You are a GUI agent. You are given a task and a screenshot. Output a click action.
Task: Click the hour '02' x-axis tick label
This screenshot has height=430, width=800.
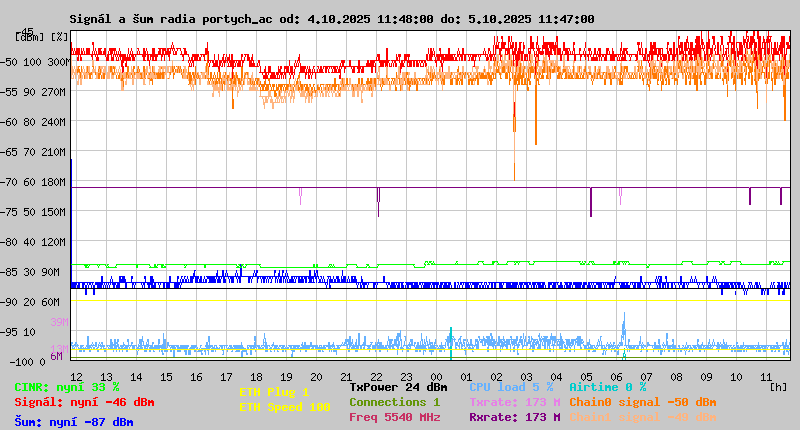496,377
